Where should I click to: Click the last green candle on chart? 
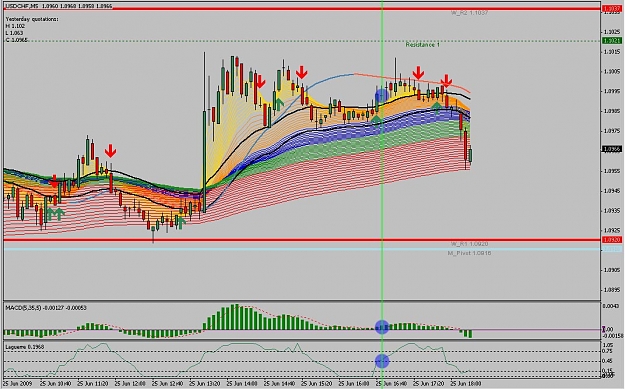pos(470,156)
